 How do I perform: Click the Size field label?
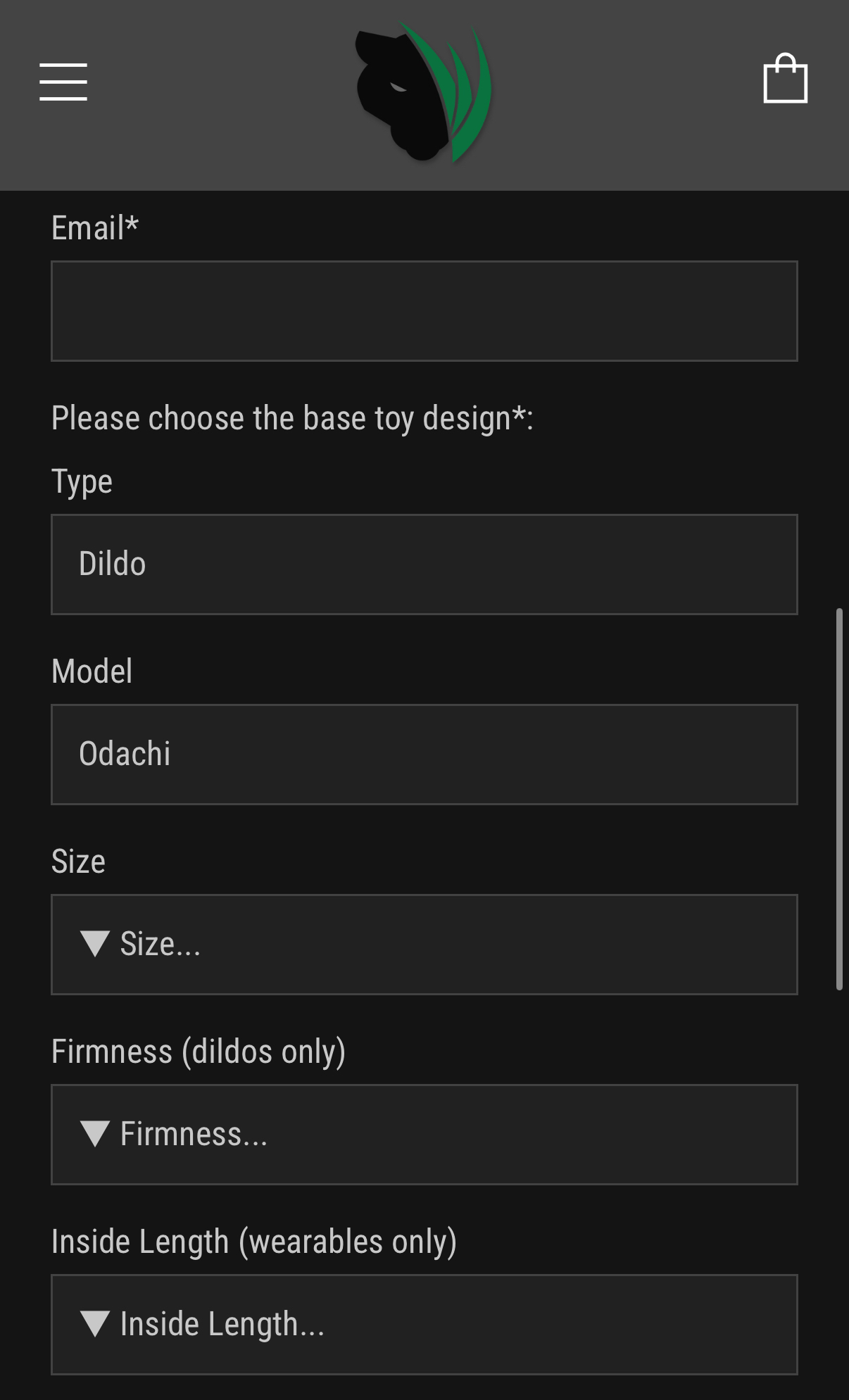[x=78, y=862]
